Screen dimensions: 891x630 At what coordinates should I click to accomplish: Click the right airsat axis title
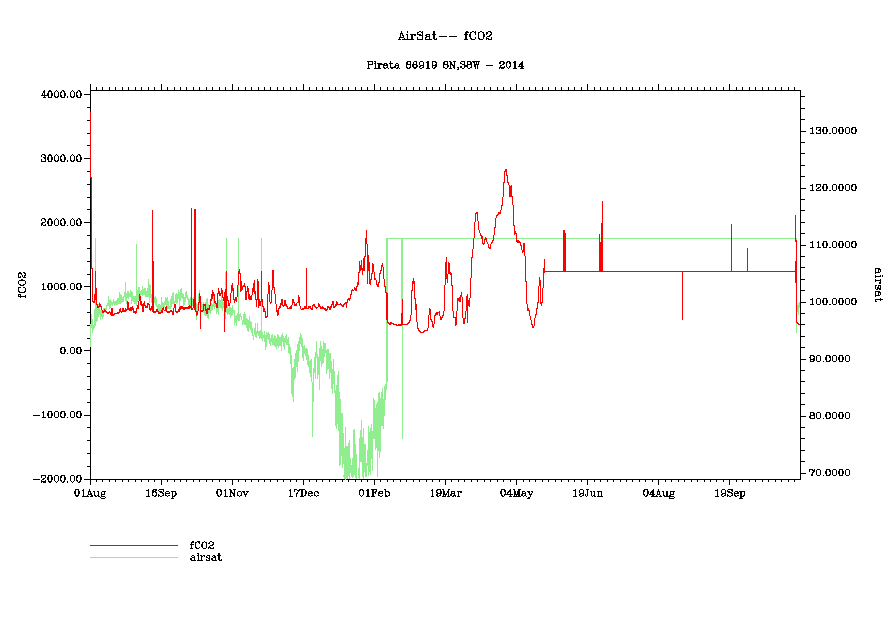(877, 285)
